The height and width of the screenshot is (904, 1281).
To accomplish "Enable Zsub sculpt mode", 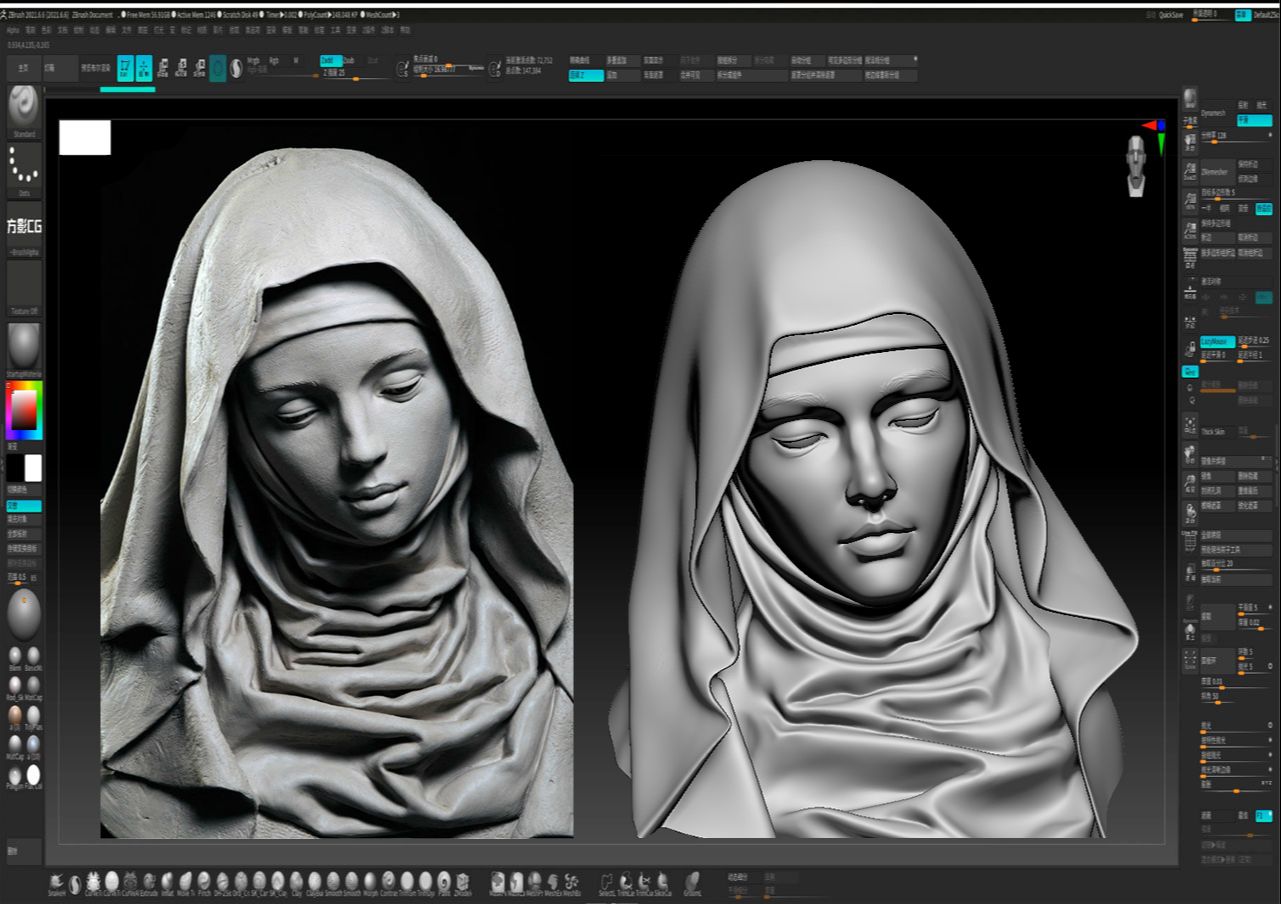I will click(350, 60).
